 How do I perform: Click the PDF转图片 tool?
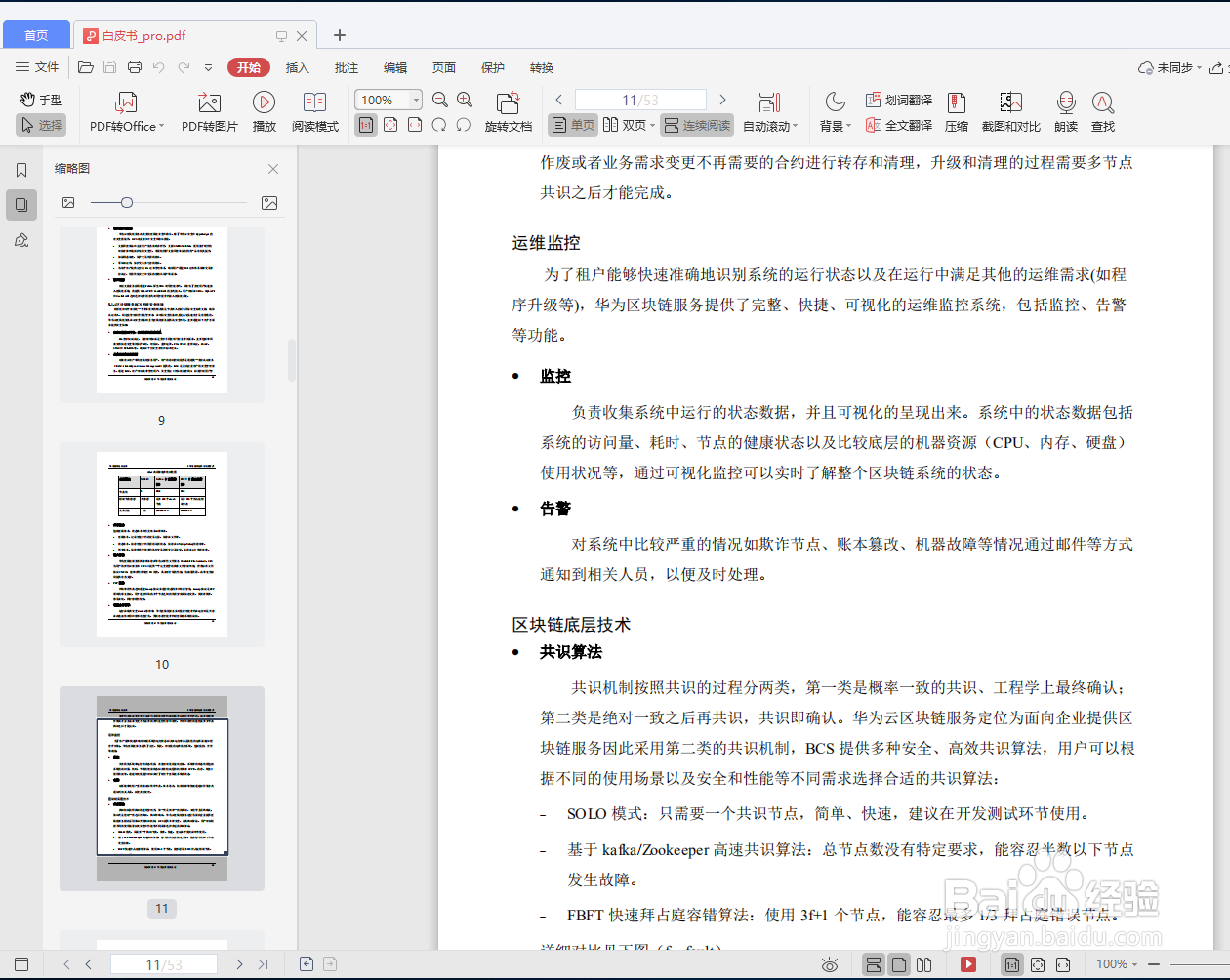tap(209, 112)
